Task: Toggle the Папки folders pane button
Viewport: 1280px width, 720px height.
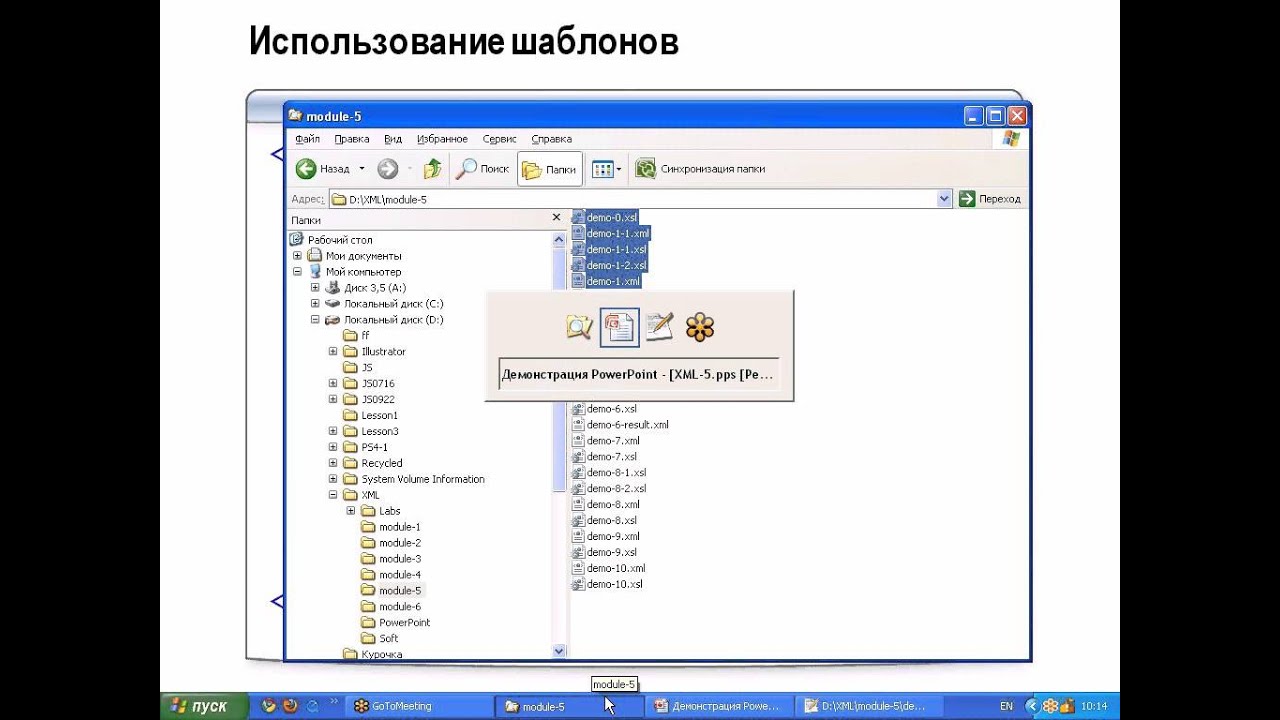Action: pos(549,169)
